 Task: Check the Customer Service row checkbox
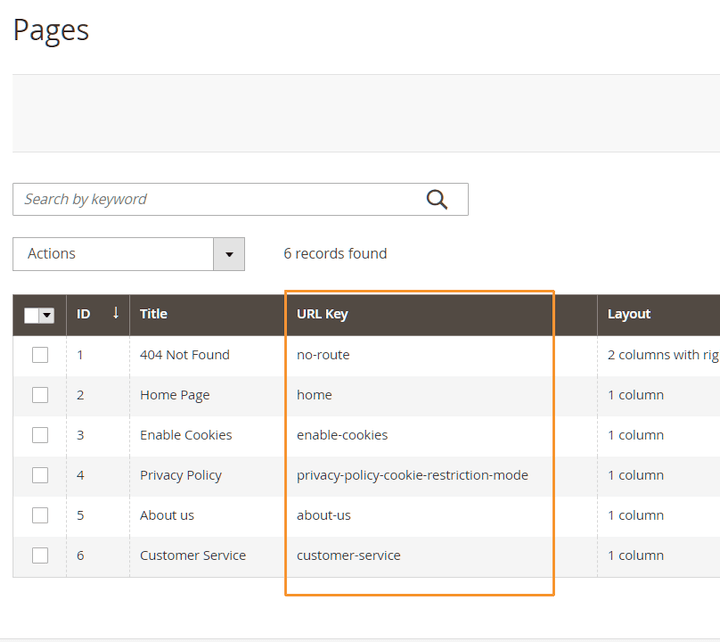click(x=40, y=556)
